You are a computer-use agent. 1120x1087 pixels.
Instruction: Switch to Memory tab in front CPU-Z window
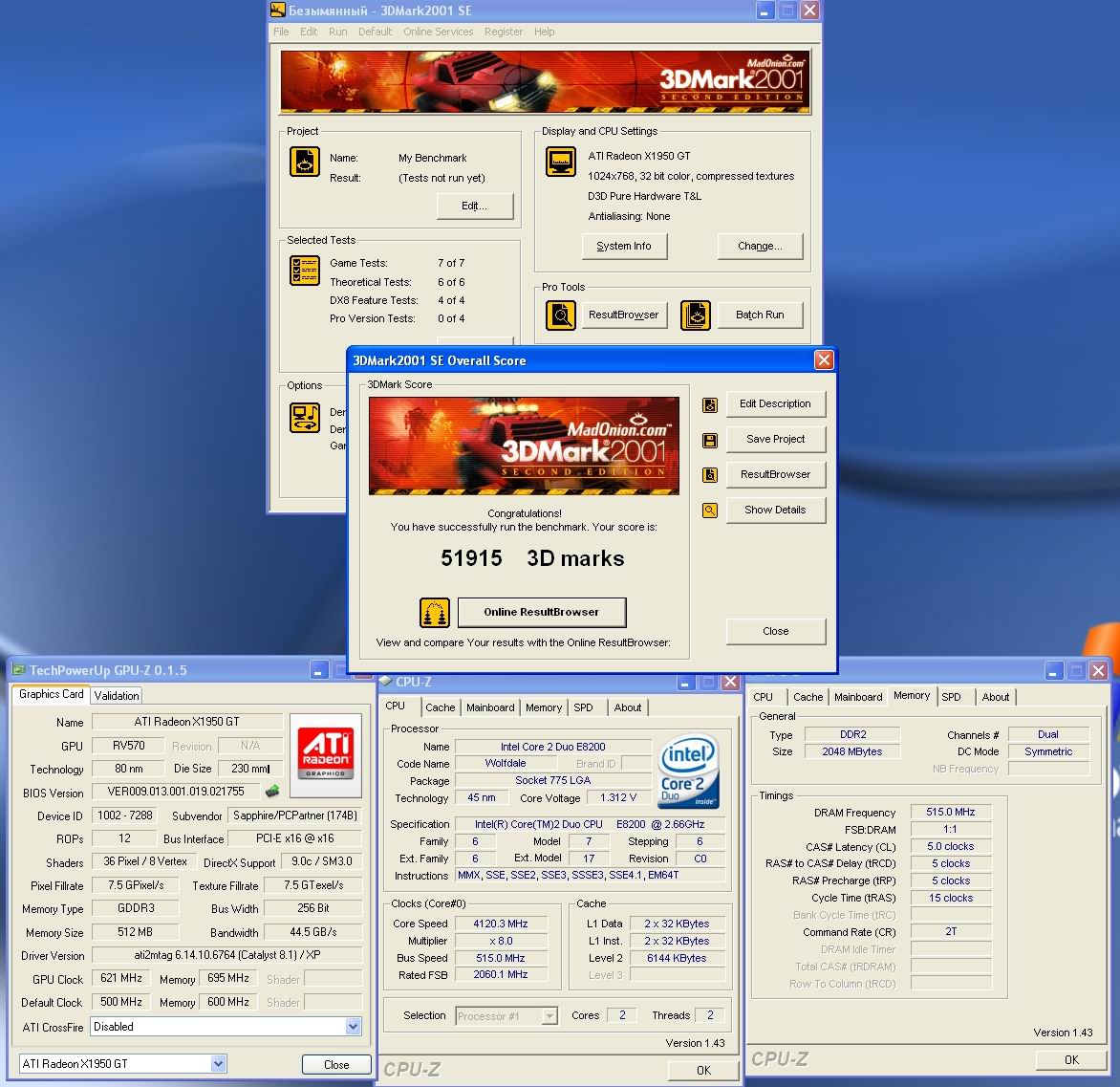[544, 707]
